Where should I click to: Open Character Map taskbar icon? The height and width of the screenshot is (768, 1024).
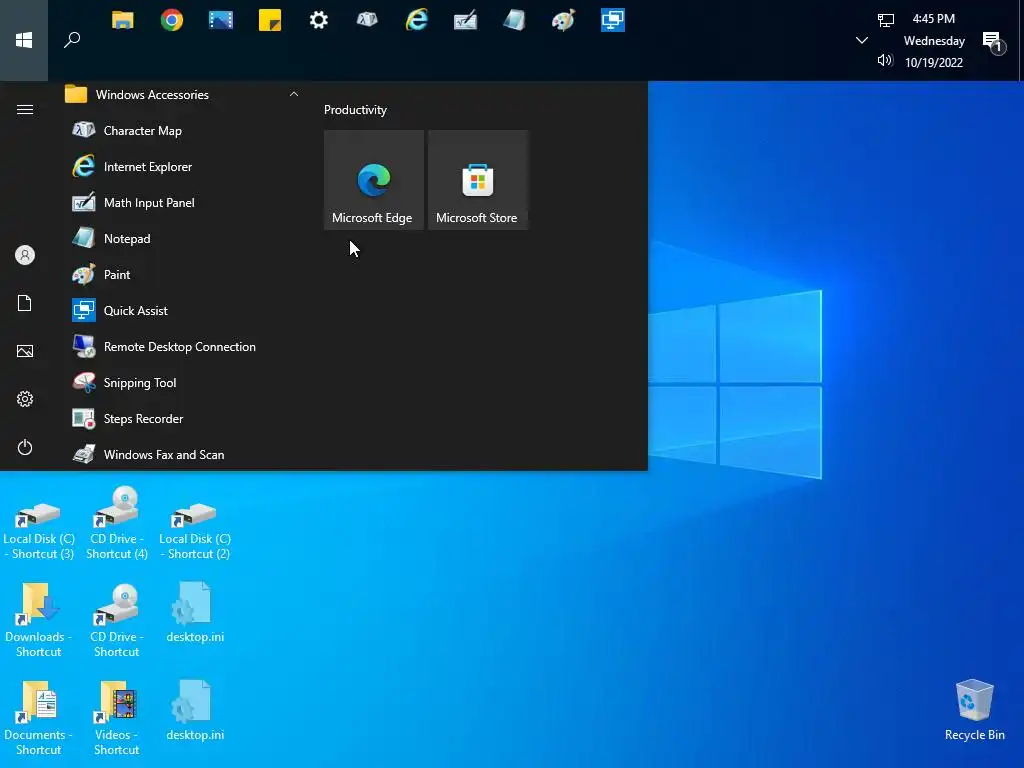pyautogui.click(x=367, y=20)
